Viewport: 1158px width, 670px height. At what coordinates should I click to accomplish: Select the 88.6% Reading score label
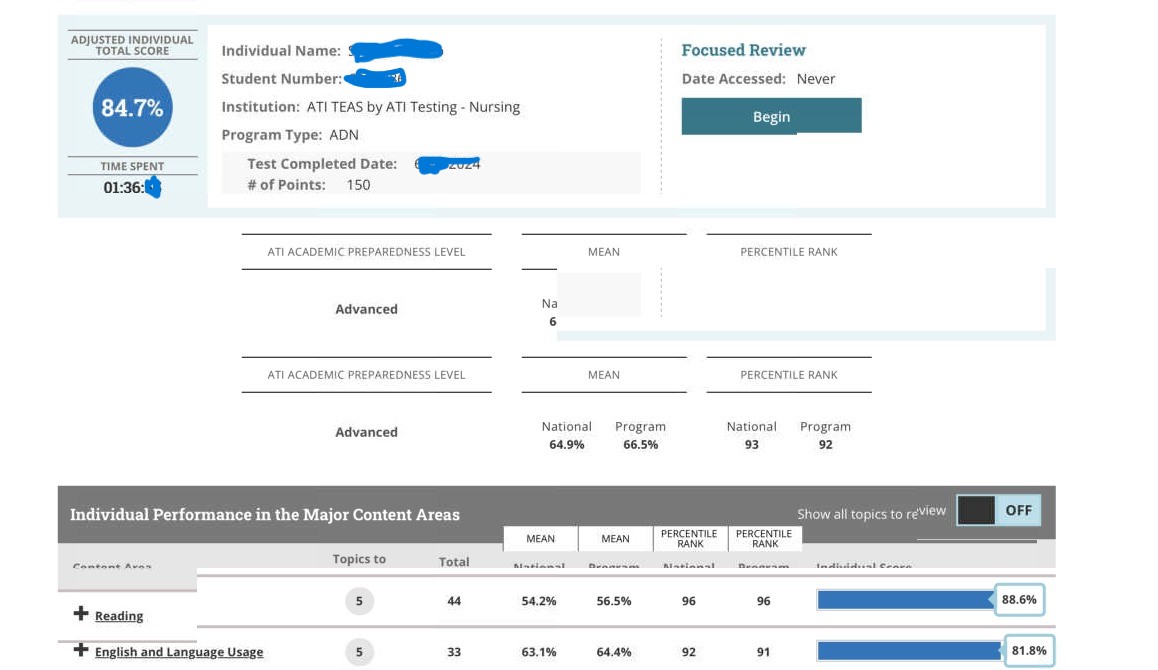[1019, 600]
